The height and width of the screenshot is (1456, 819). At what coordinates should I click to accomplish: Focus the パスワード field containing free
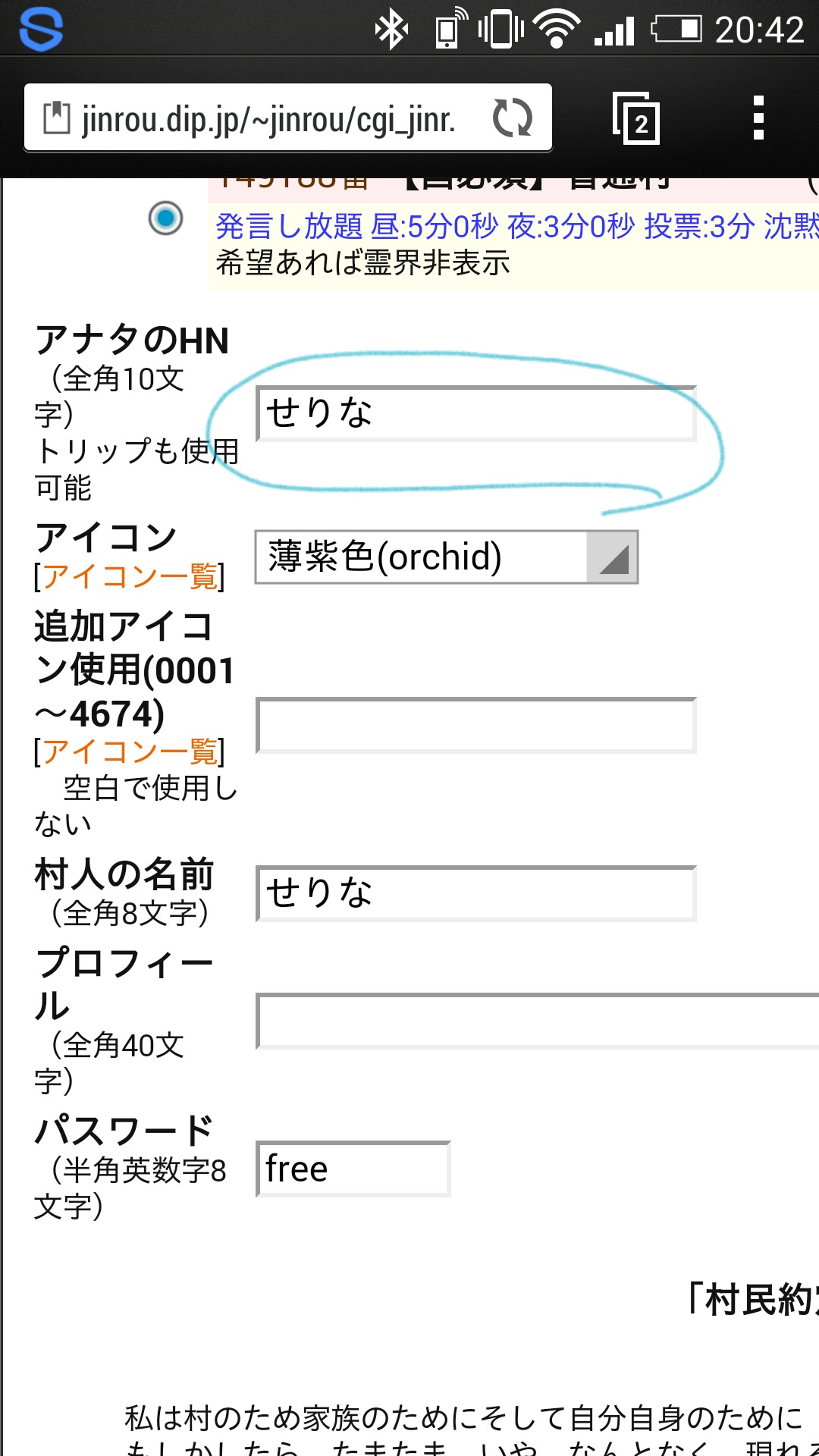[353, 1169]
